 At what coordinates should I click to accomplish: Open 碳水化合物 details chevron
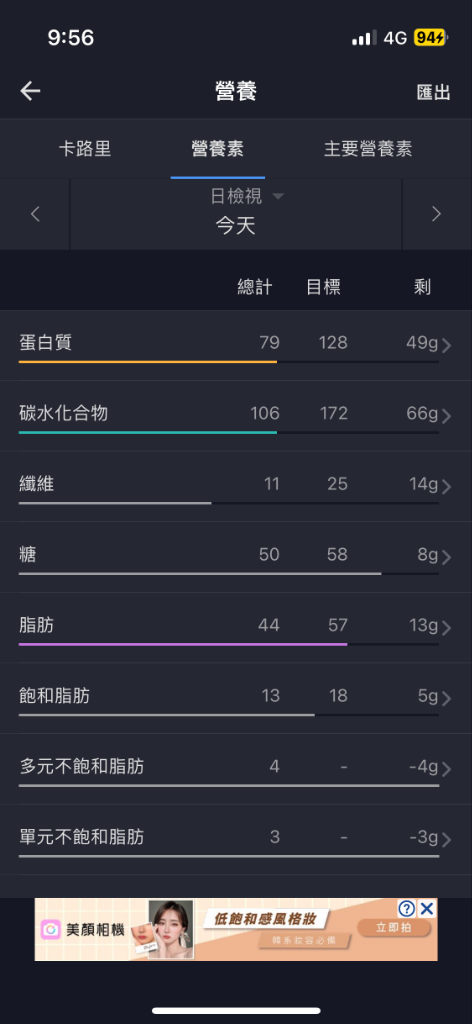tap(447, 416)
